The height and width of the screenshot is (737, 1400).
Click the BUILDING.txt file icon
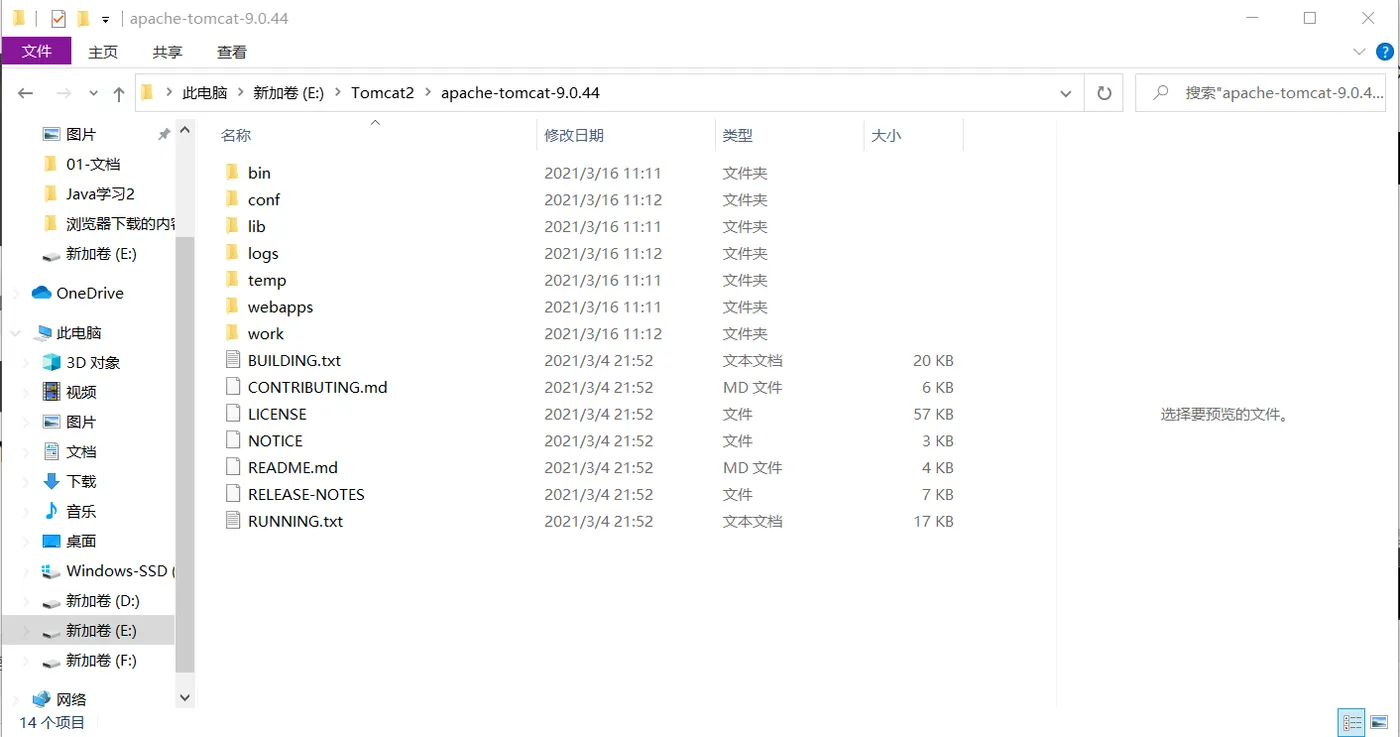pos(232,360)
